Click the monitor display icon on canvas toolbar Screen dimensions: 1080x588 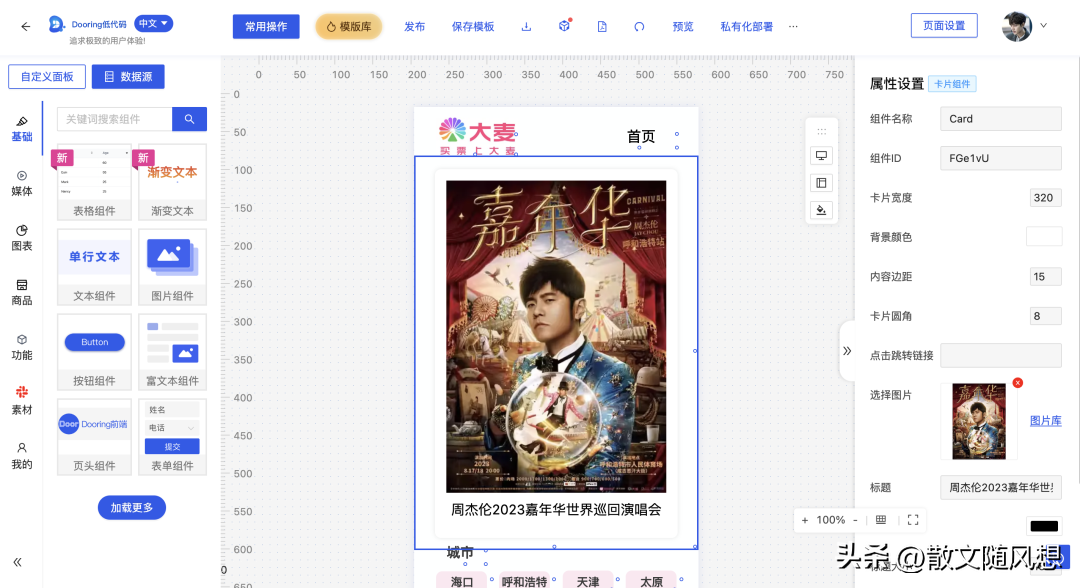(821, 155)
